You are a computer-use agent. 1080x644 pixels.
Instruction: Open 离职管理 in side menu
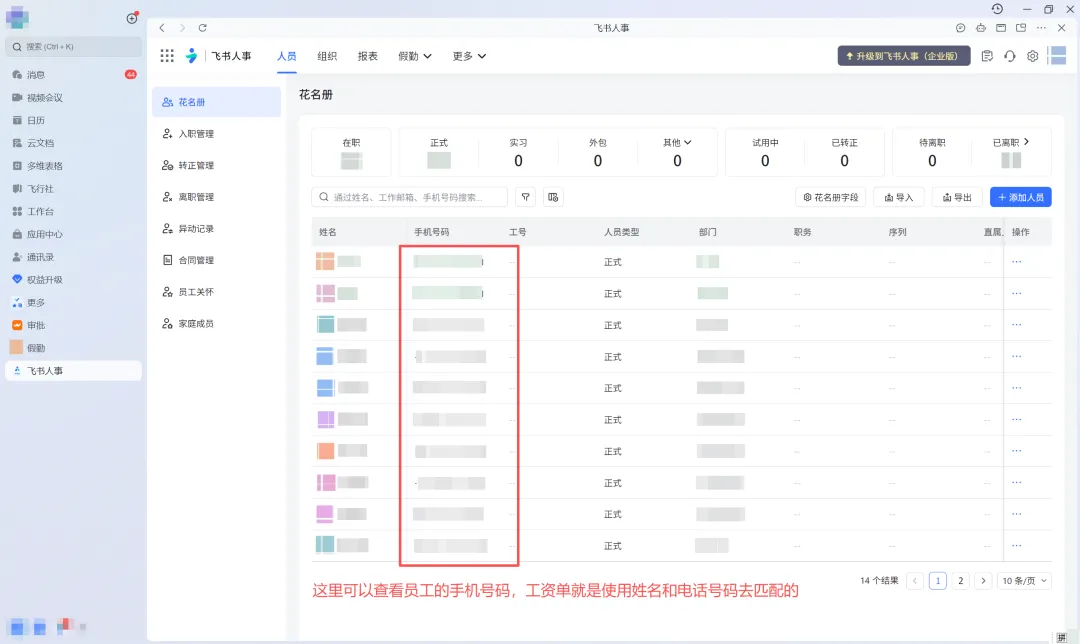(x=216, y=197)
